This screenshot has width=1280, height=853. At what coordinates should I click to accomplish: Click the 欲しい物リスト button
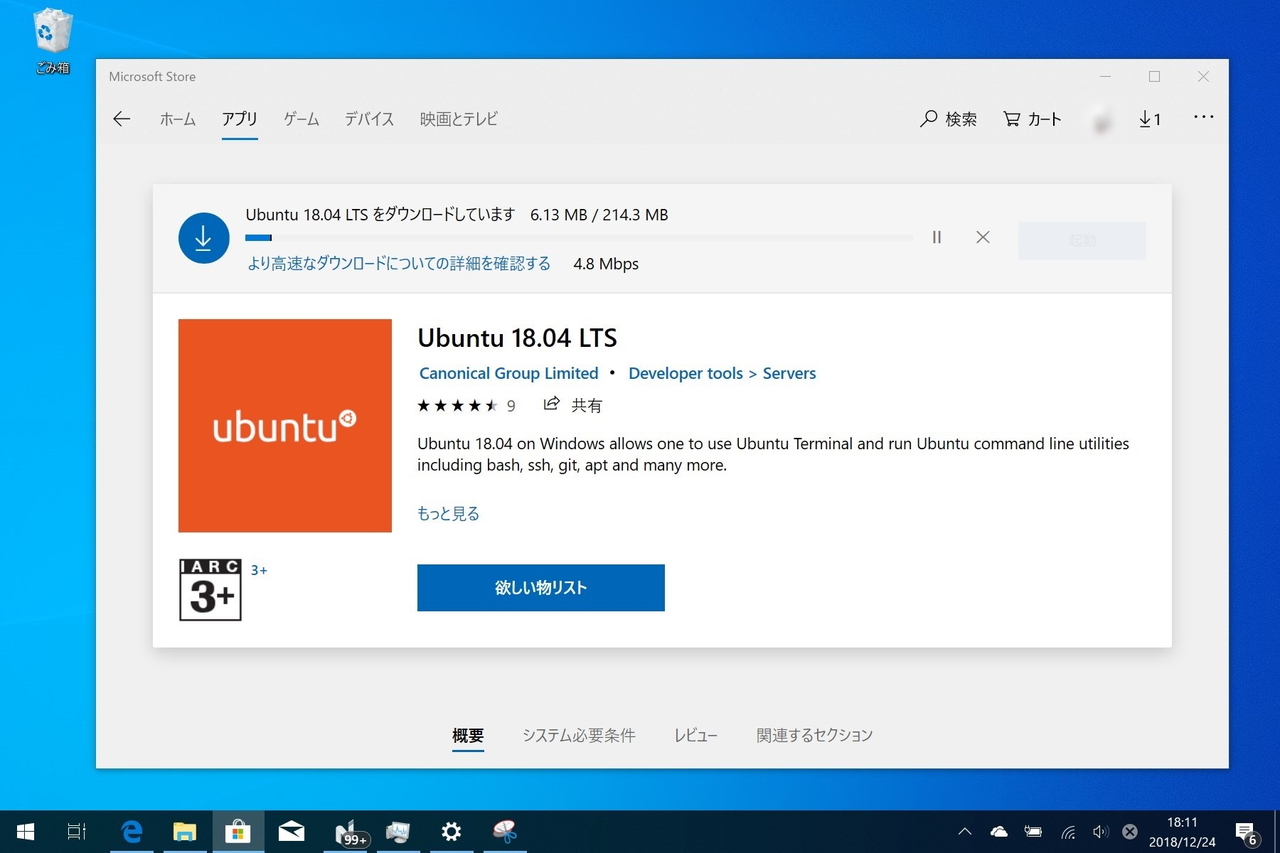[540, 587]
